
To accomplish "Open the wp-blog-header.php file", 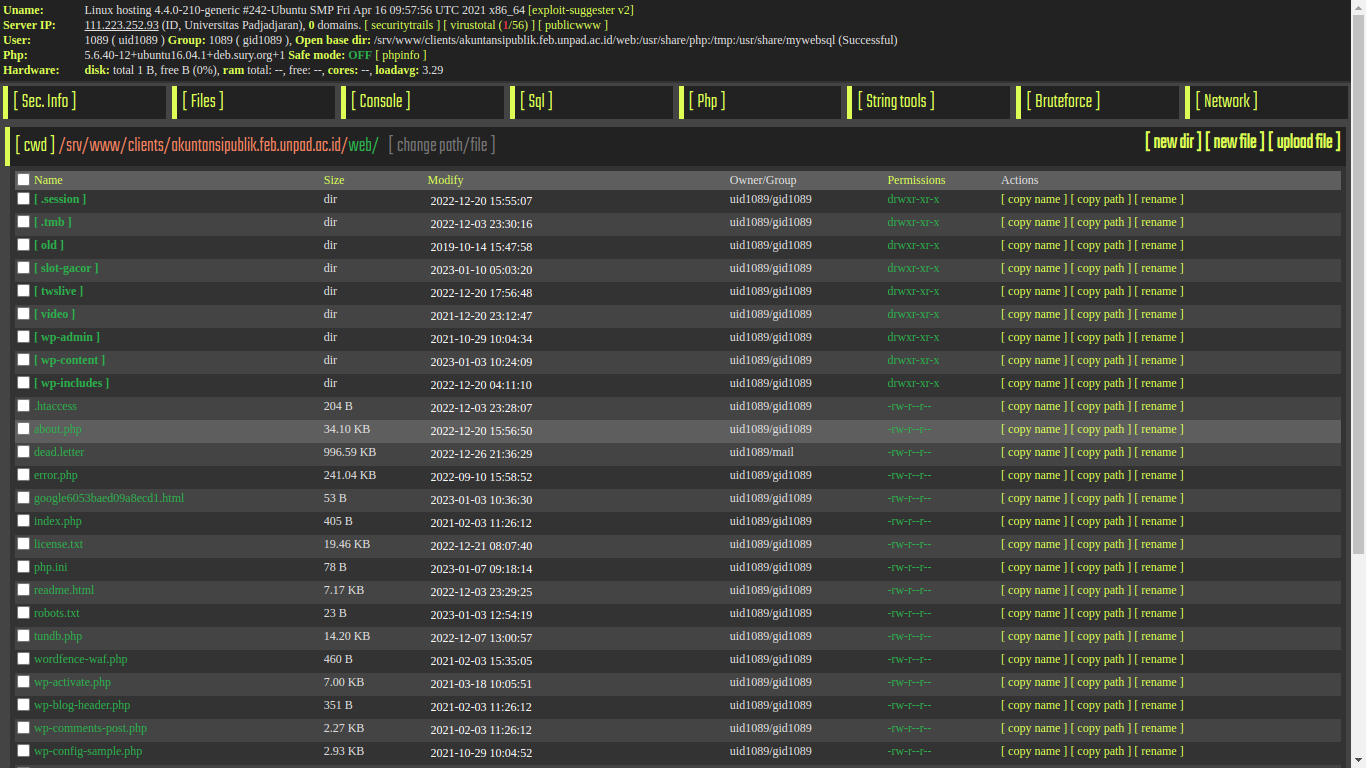I will click(x=82, y=705).
